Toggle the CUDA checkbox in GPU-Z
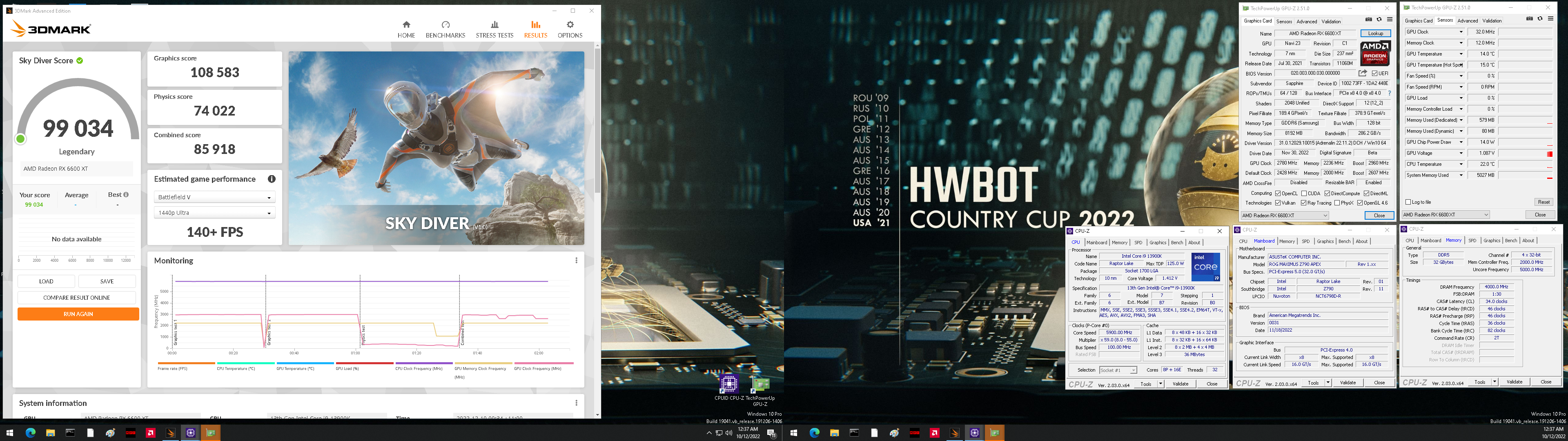The image size is (1568, 441). [1305, 193]
